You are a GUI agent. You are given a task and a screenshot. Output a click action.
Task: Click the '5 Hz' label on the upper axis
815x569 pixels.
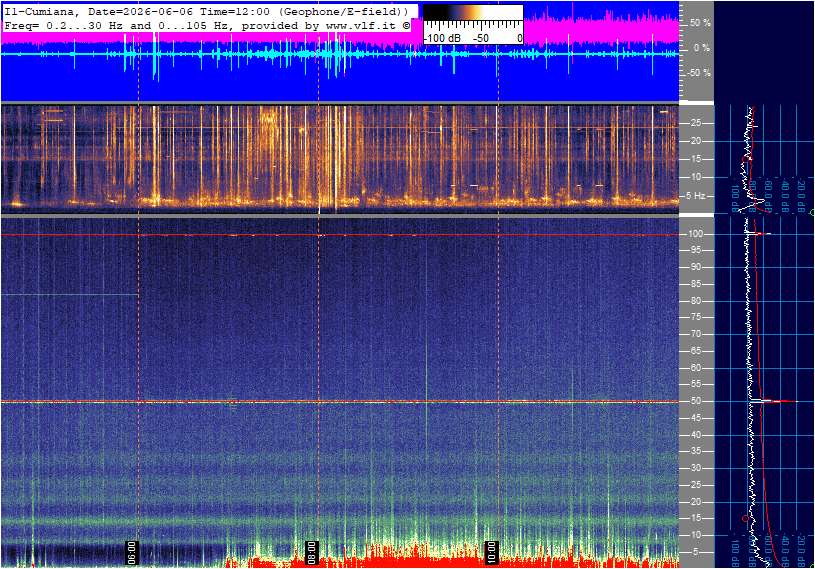(x=696, y=196)
